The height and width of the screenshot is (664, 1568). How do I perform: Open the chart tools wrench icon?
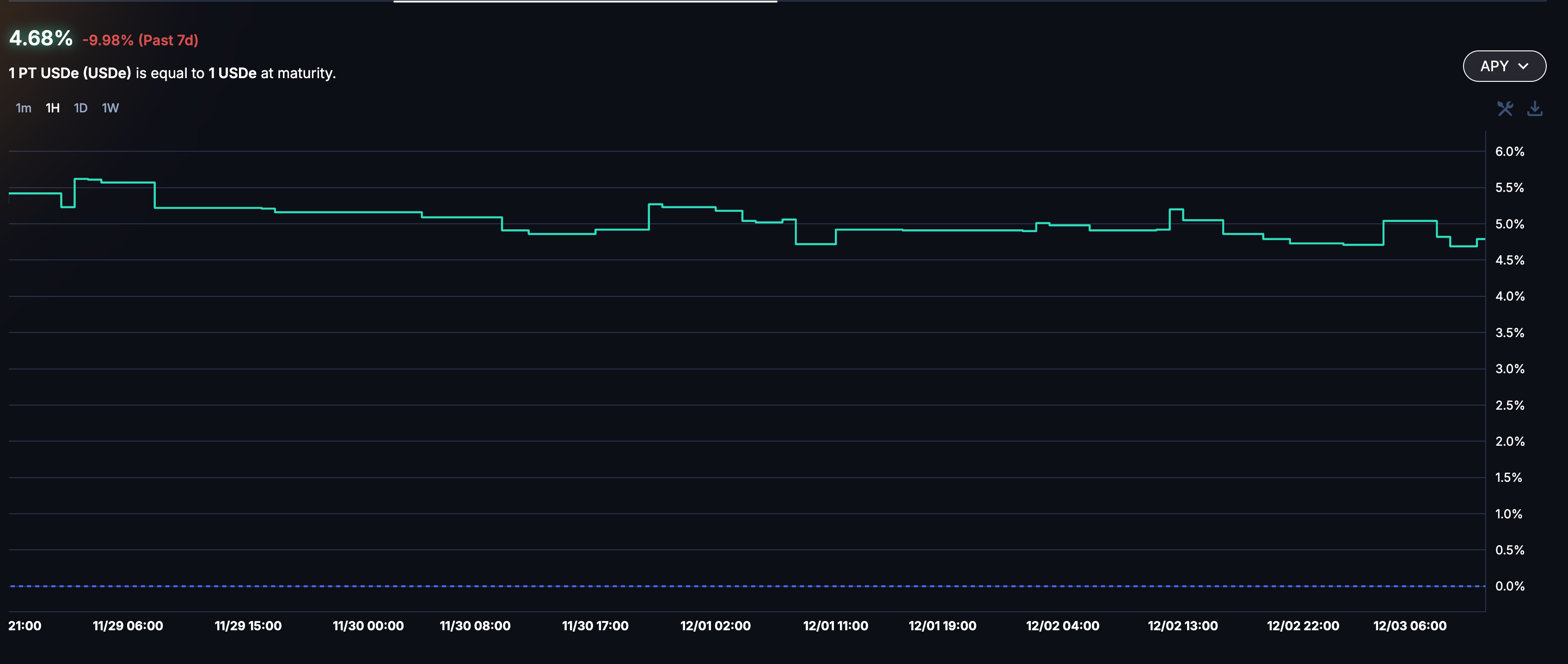[x=1505, y=109]
